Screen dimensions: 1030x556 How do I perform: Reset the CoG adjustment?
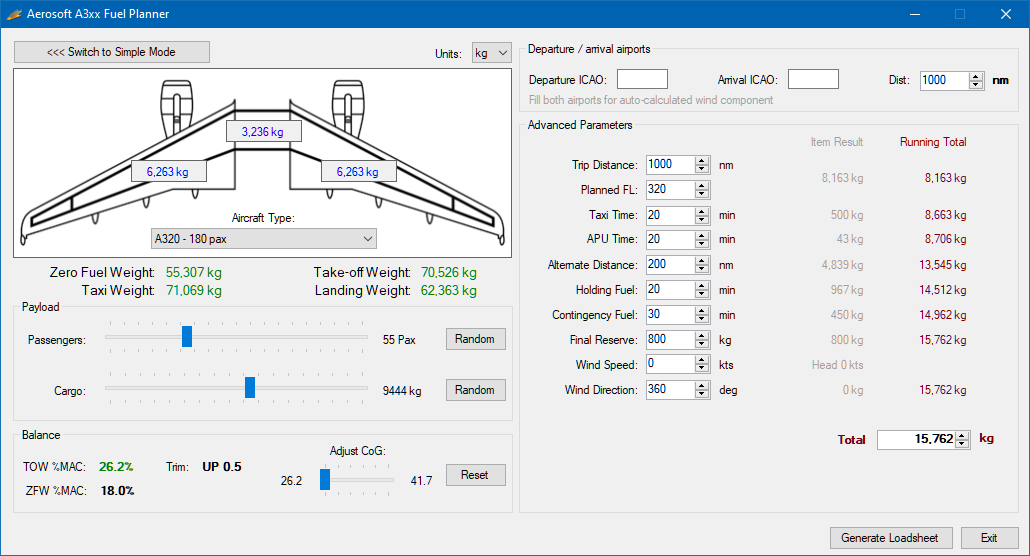tap(476, 475)
